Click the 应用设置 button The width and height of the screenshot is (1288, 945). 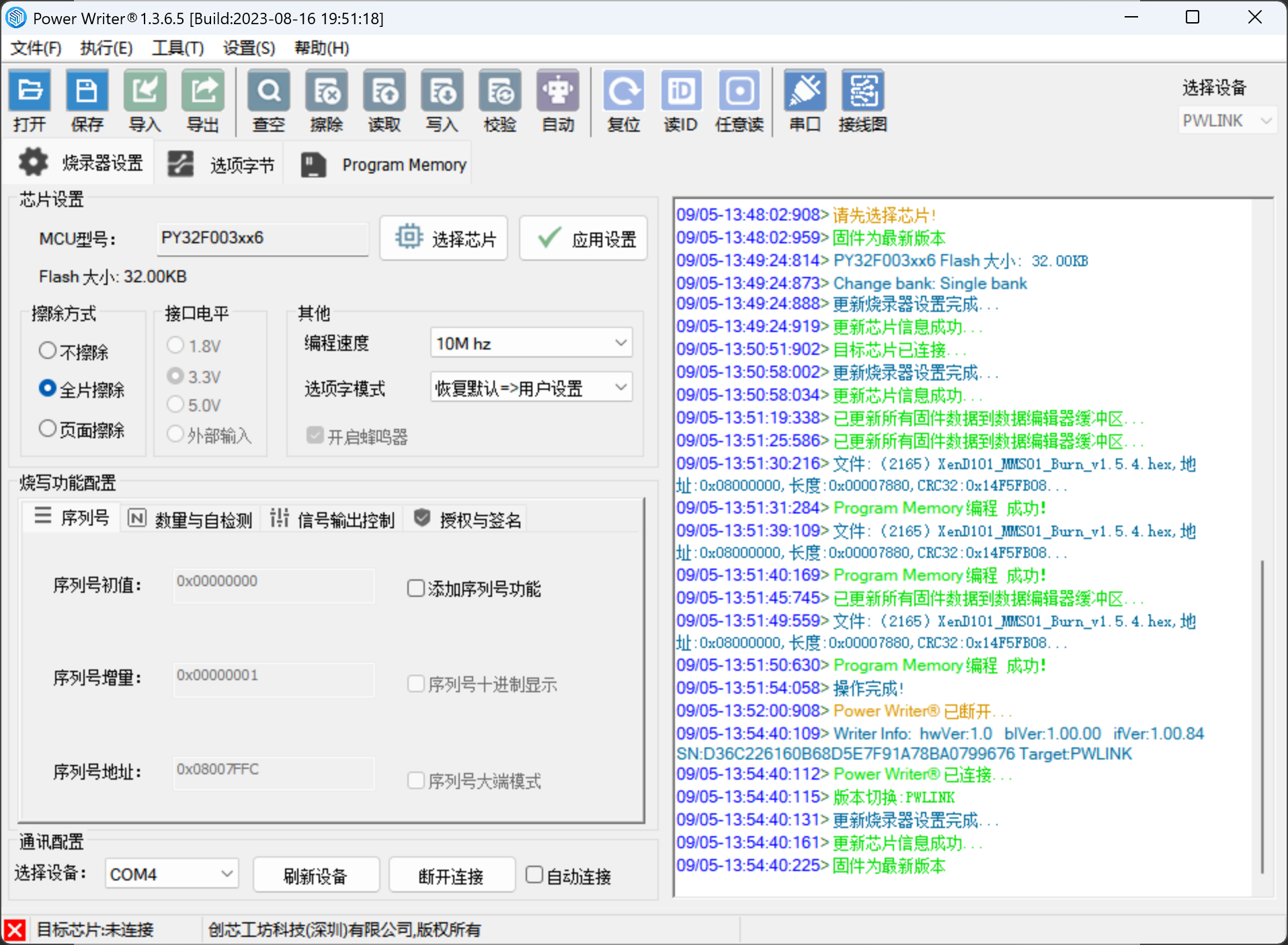click(583, 238)
